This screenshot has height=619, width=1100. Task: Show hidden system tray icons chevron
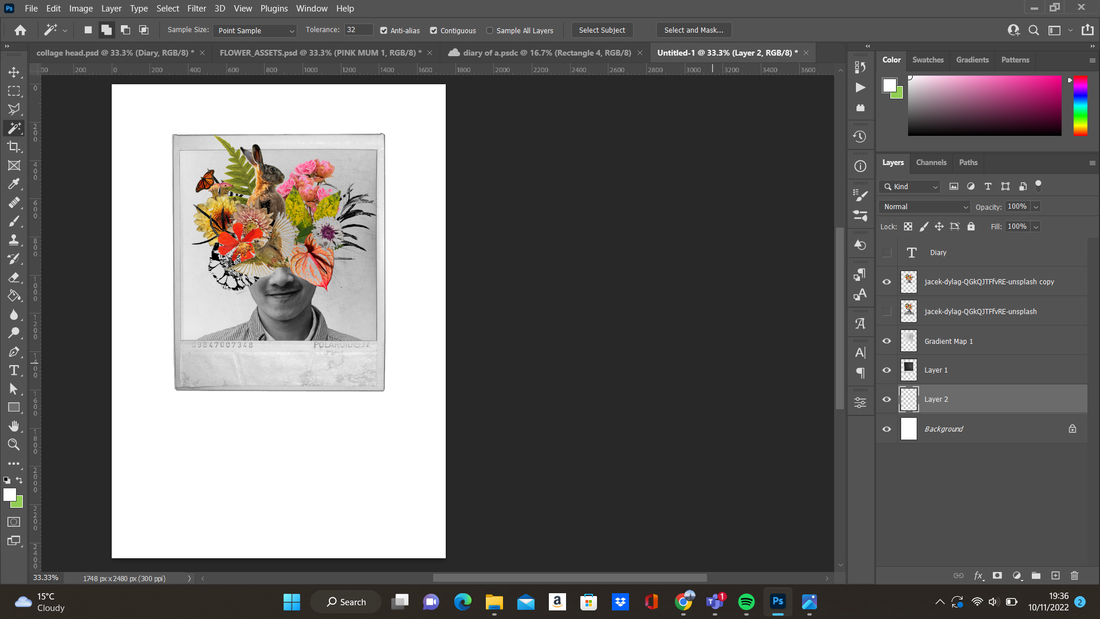point(940,602)
